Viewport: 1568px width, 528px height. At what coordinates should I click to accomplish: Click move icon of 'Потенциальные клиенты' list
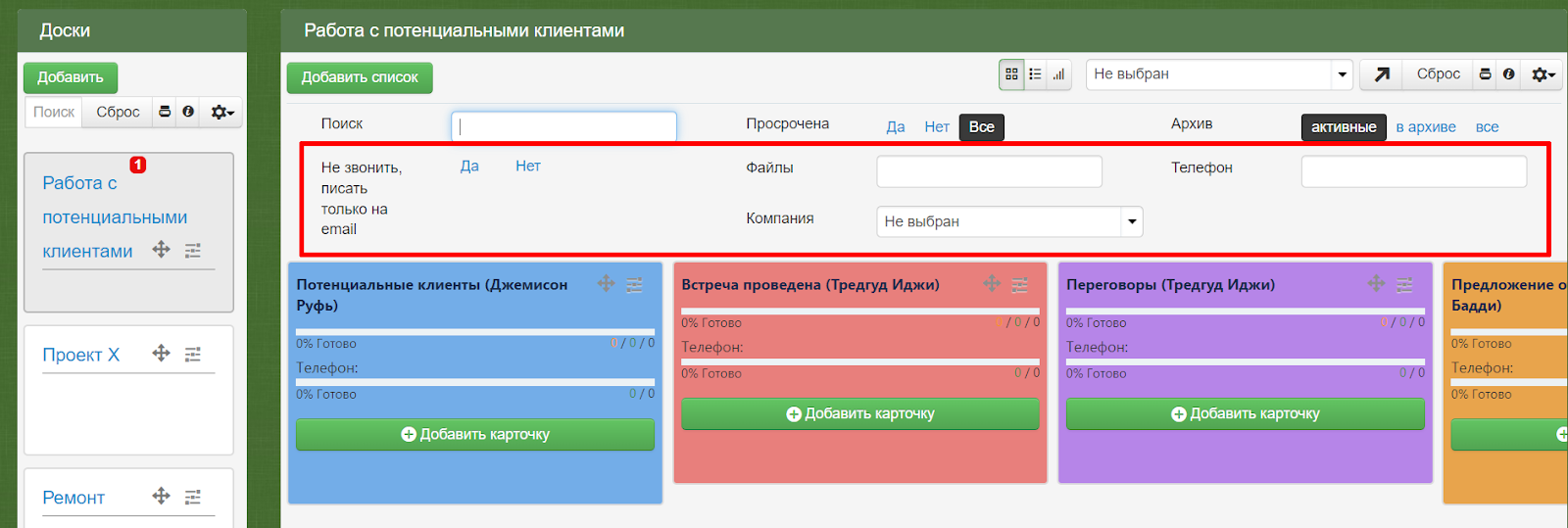[607, 284]
